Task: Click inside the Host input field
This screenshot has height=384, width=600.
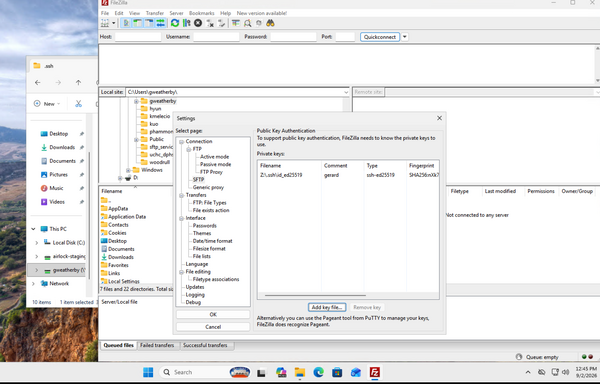Action: [x=138, y=37]
